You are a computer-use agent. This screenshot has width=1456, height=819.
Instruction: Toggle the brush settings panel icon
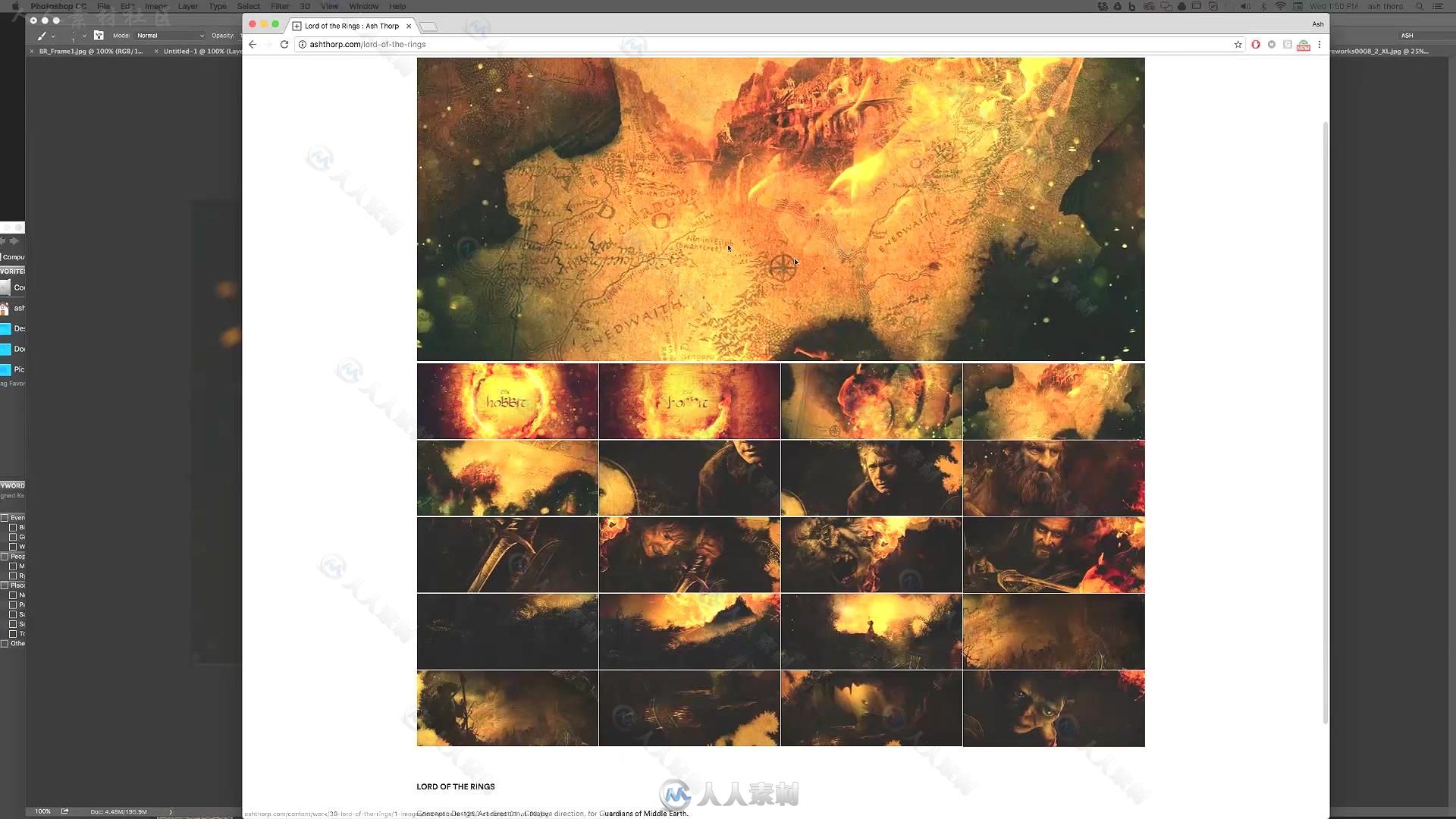pyautogui.click(x=99, y=35)
